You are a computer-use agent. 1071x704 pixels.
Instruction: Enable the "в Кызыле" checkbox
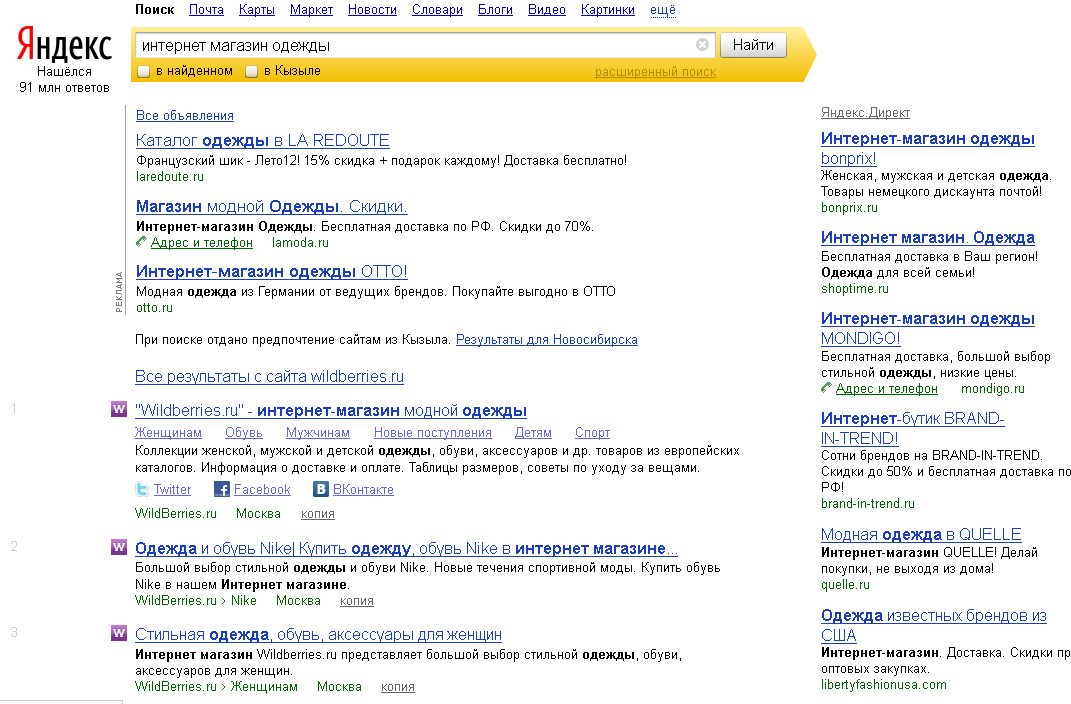coord(252,72)
